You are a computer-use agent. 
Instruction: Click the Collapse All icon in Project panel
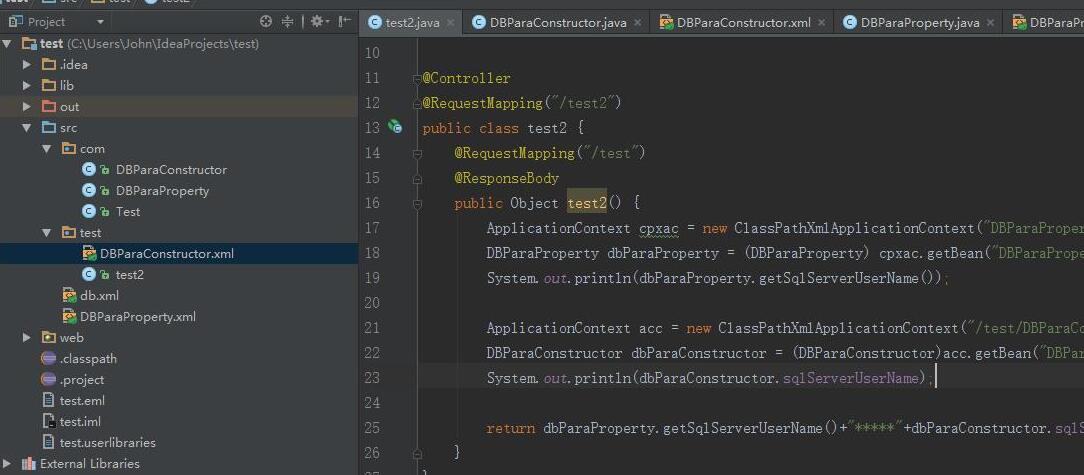[x=288, y=22]
